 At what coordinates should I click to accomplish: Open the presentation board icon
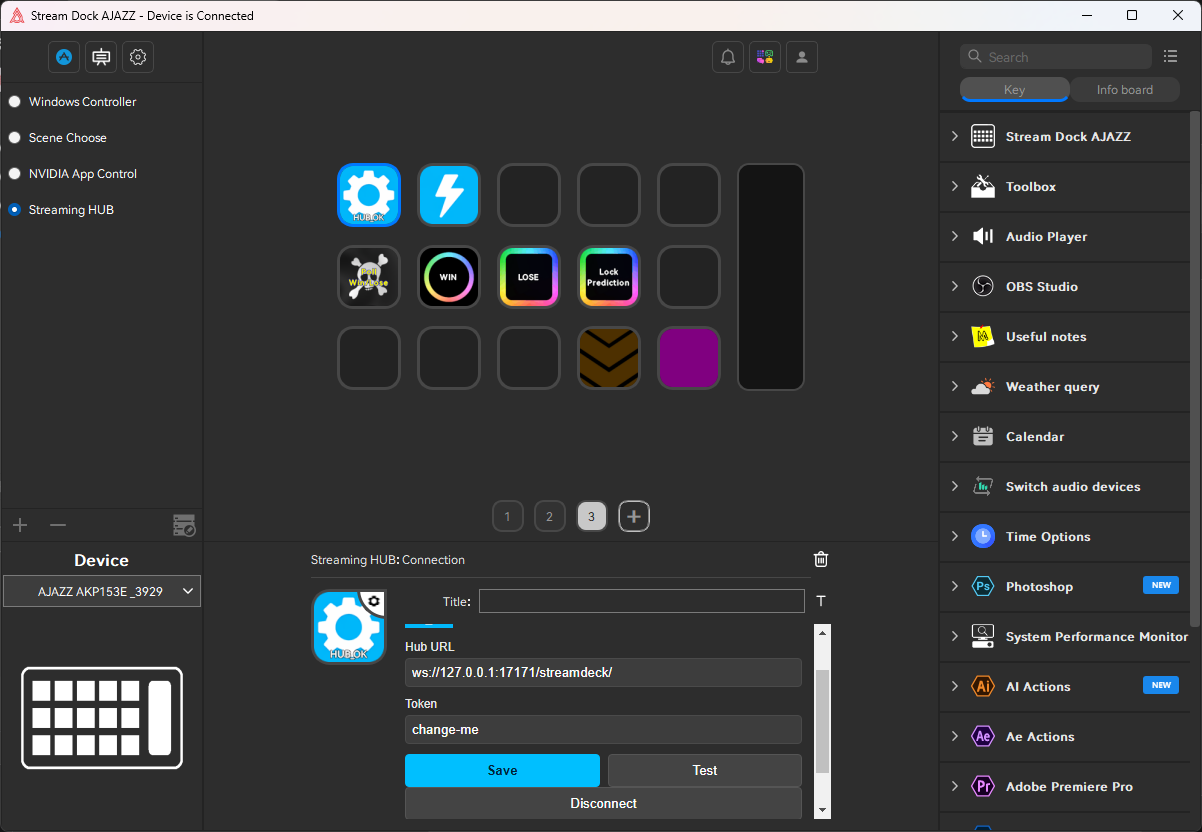(x=101, y=57)
